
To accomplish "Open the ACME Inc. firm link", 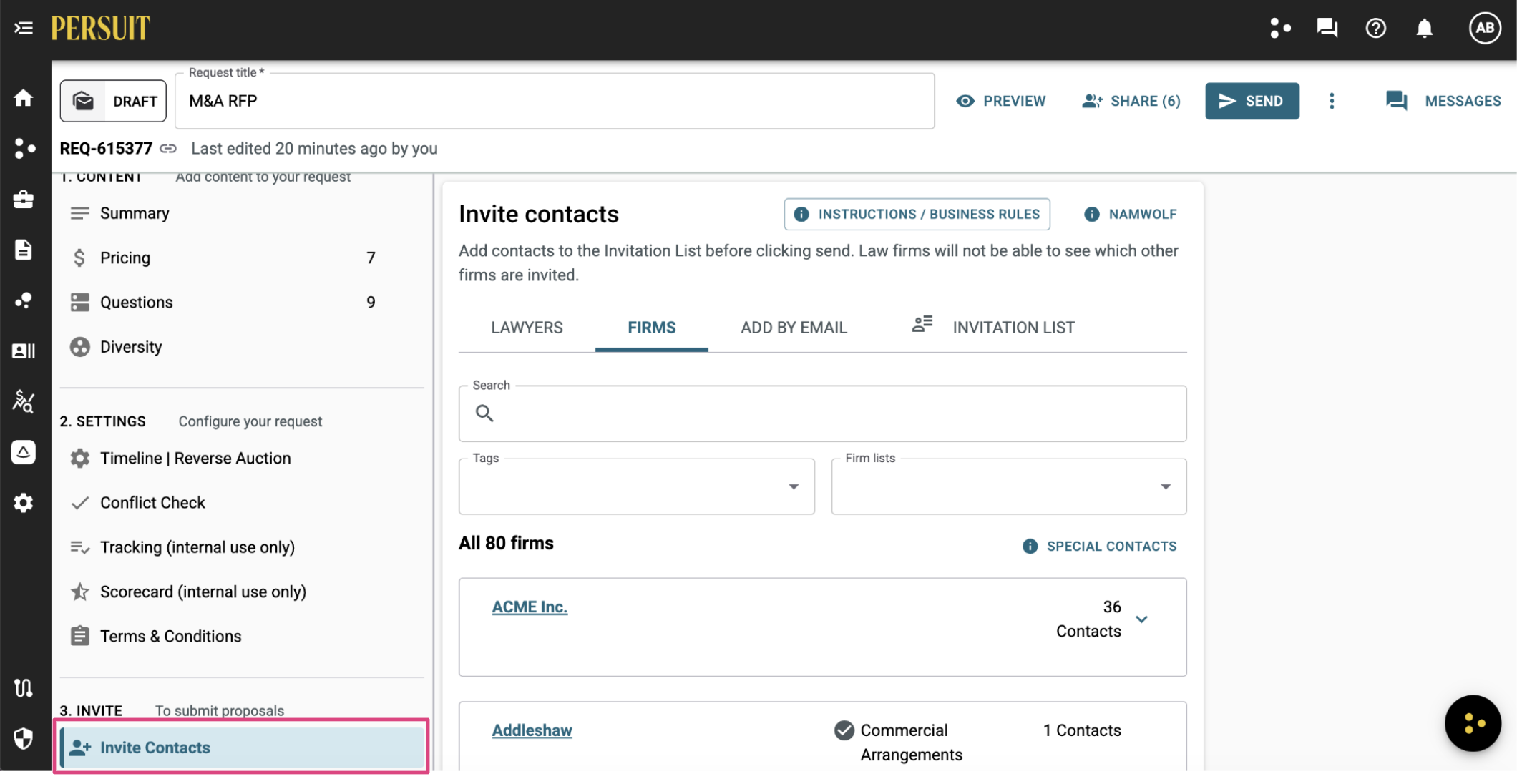I will [530, 607].
